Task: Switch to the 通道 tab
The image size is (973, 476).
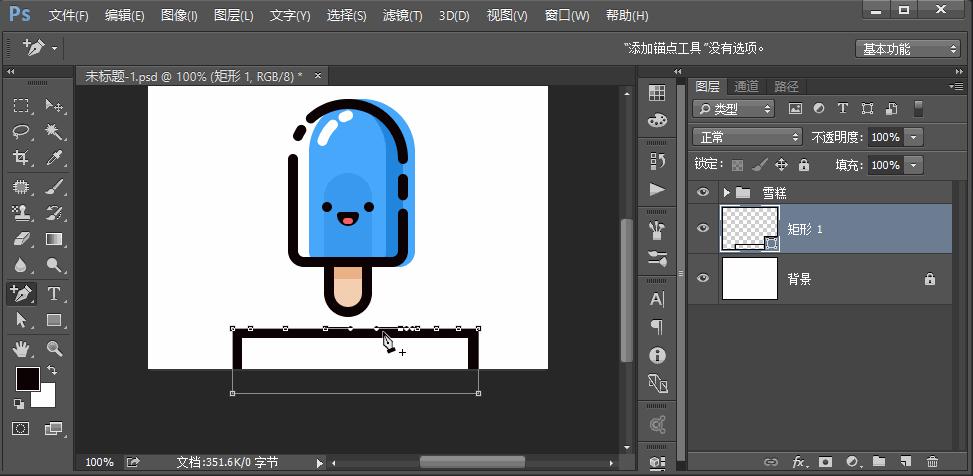Action: 746,86
